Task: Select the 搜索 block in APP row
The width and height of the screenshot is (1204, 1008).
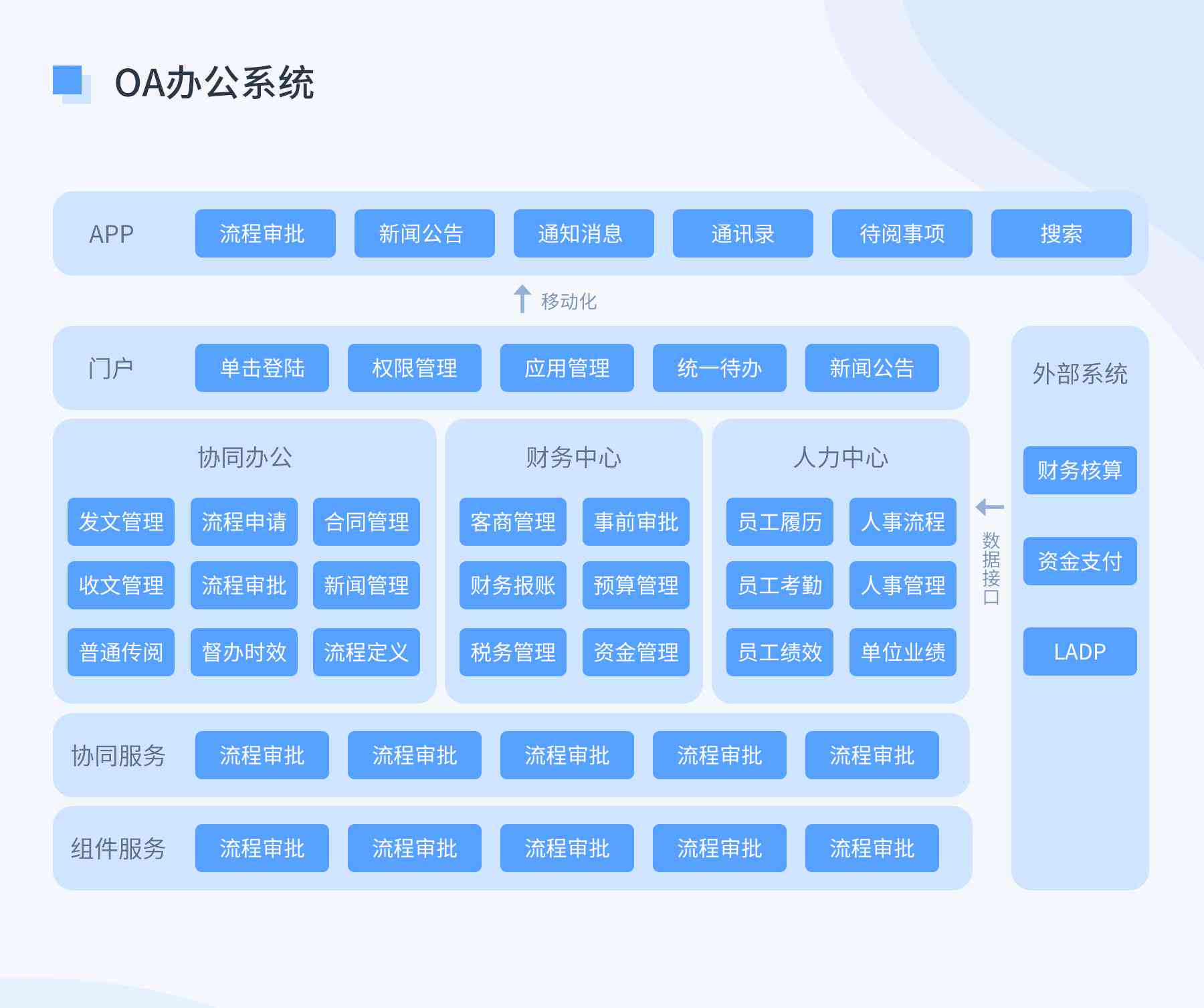Action: 1061,233
